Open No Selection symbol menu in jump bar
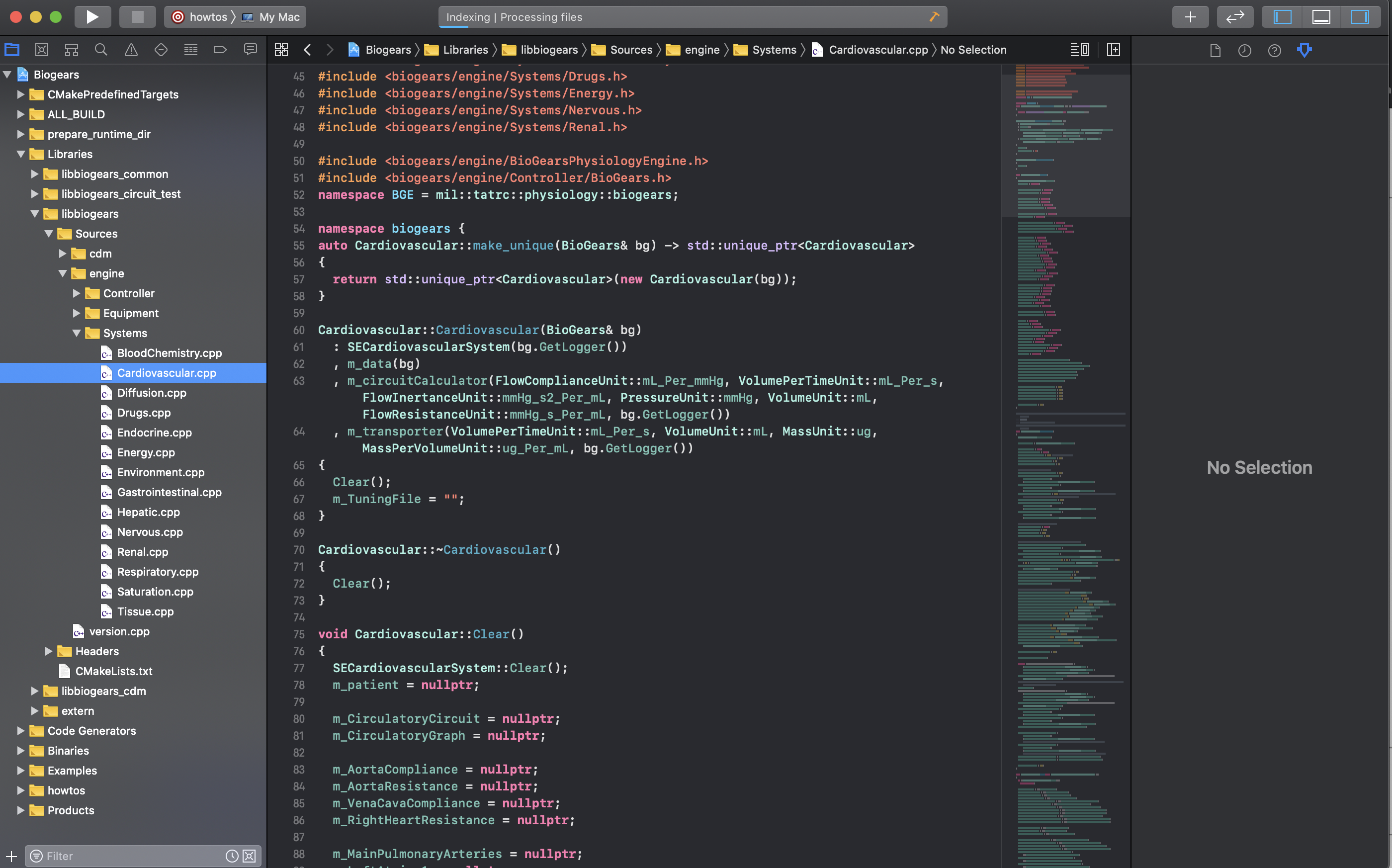Image resolution: width=1392 pixels, height=868 pixels. (973, 50)
